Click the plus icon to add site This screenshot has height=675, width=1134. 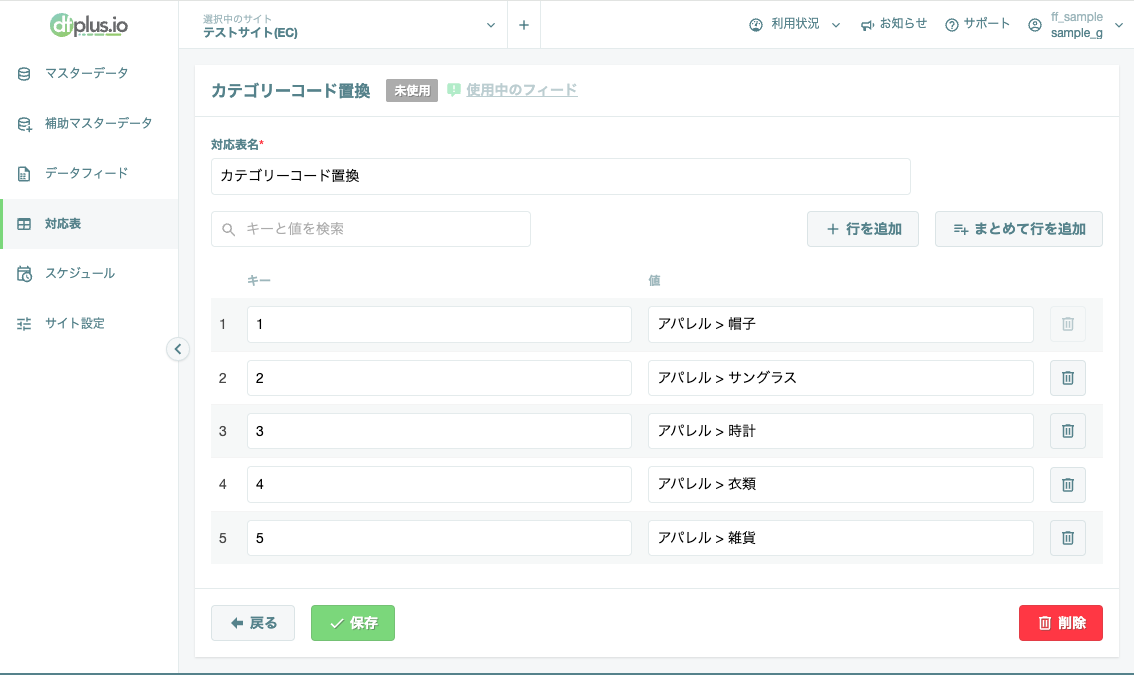click(x=524, y=25)
